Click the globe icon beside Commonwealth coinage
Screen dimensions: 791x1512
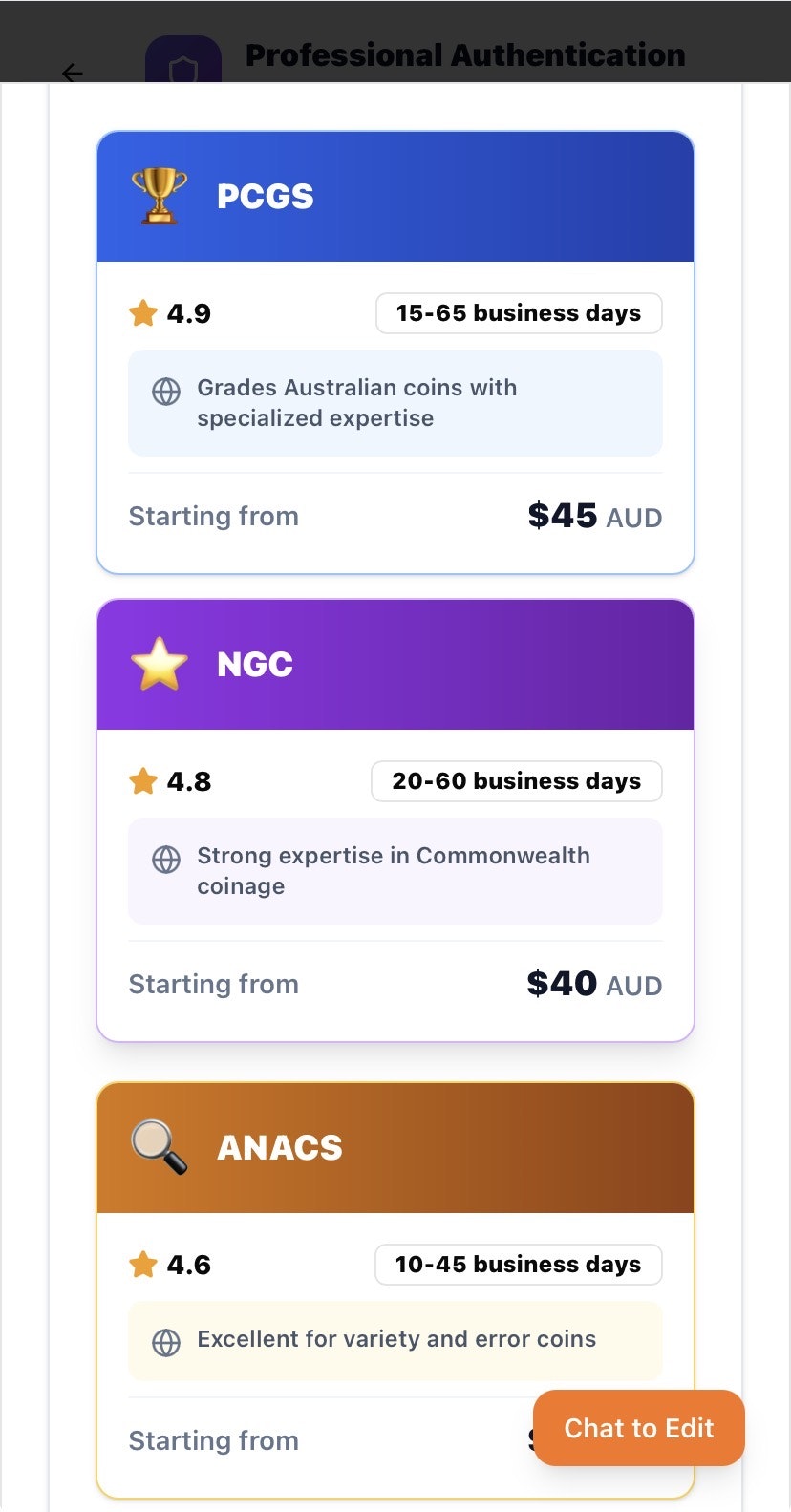coord(166,860)
